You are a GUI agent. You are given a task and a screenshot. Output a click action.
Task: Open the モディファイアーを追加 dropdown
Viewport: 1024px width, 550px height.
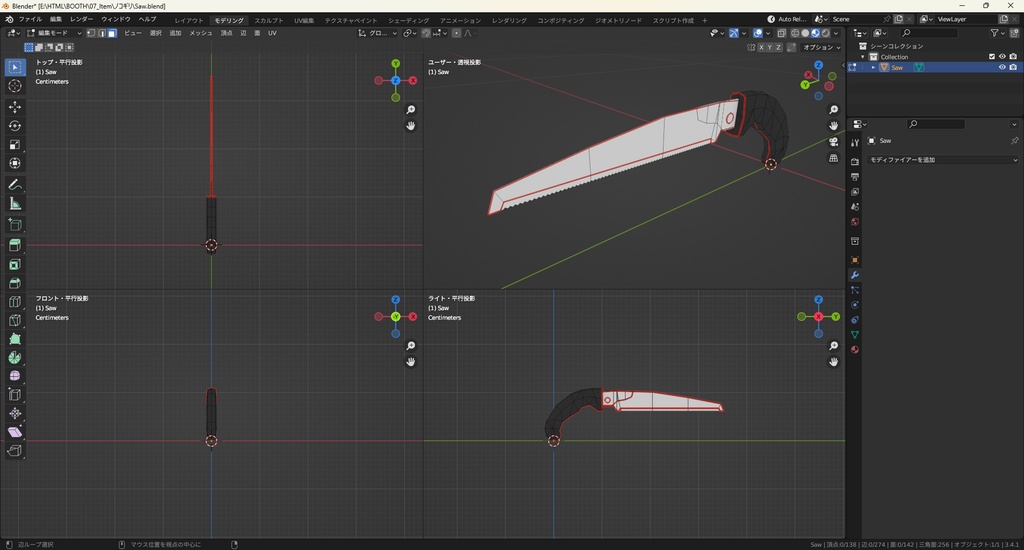click(x=942, y=160)
